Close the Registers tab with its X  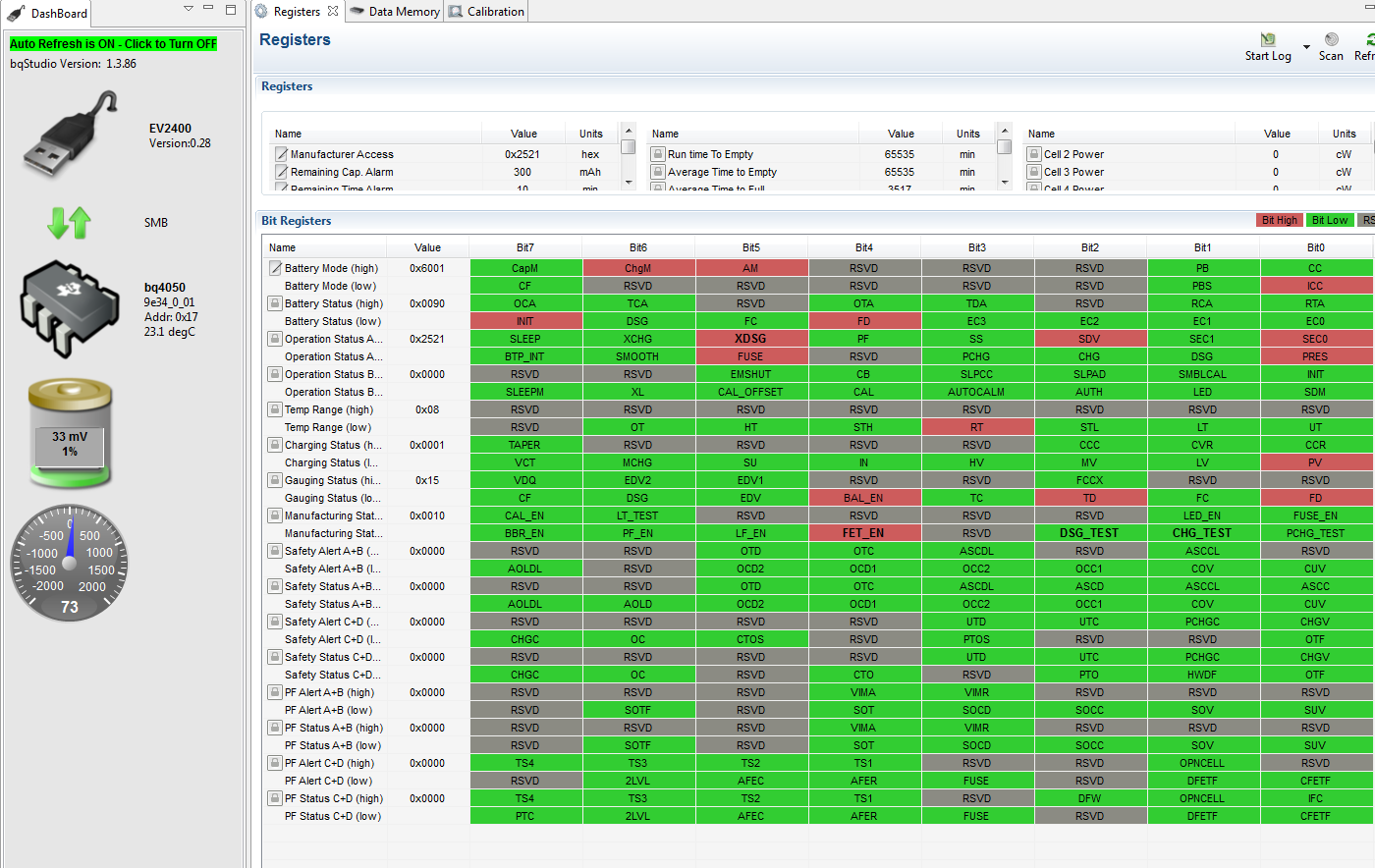pyautogui.click(x=333, y=12)
